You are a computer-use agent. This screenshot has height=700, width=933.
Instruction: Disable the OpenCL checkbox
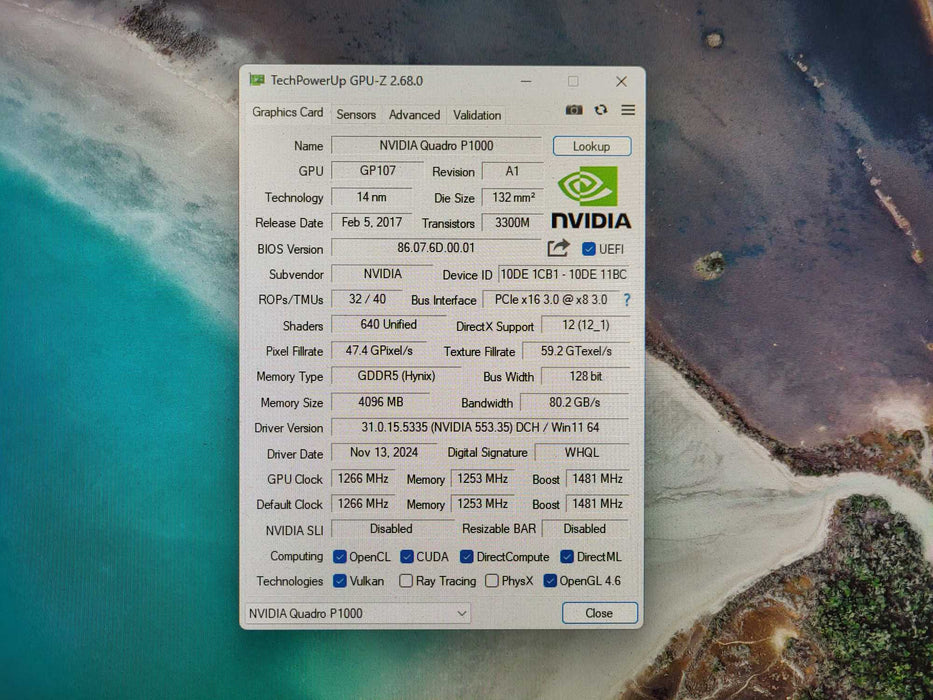[339, 556]
